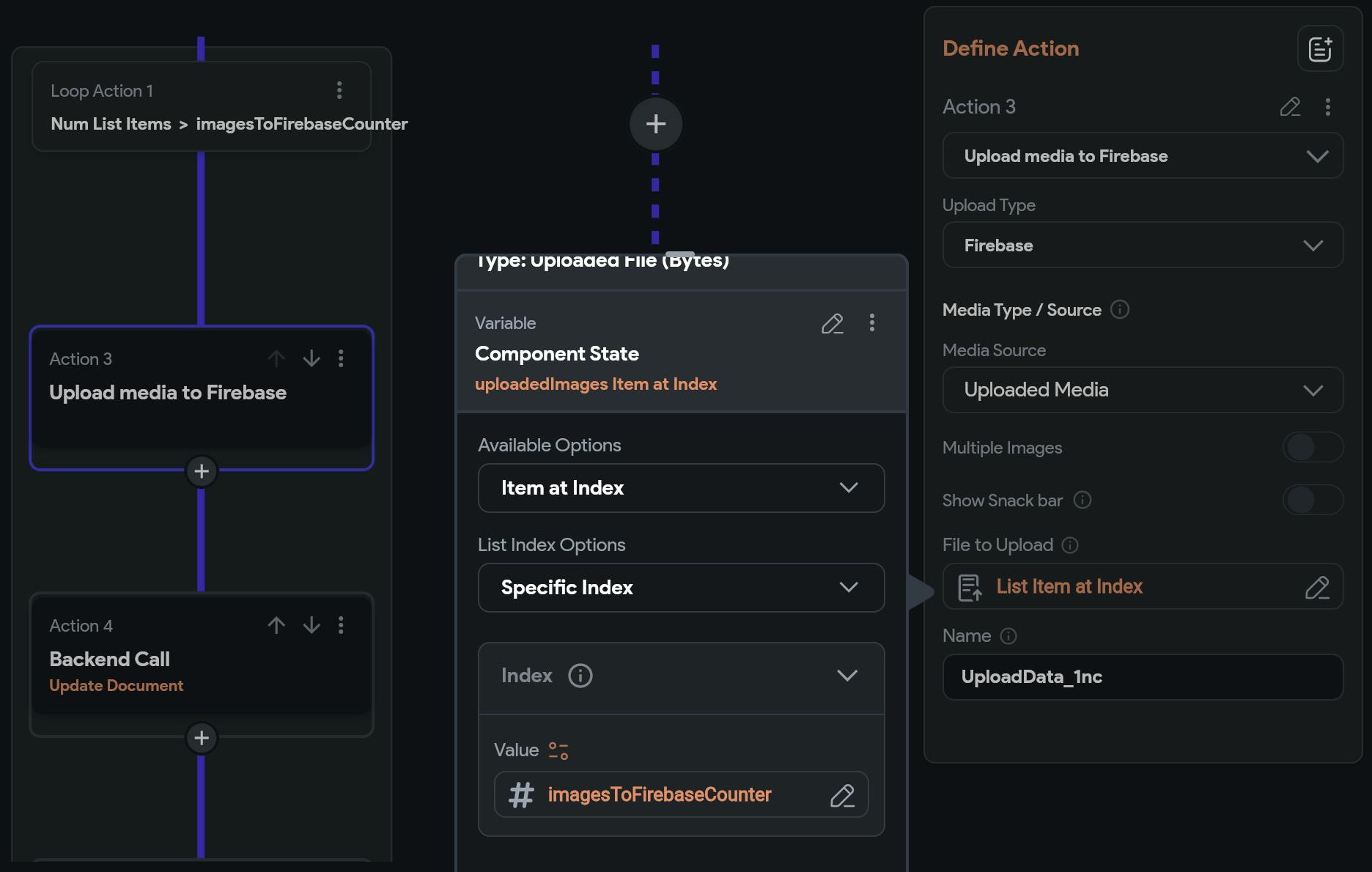Expand the Media Source Uploaded Media dropdown

tap(1142, 390)
